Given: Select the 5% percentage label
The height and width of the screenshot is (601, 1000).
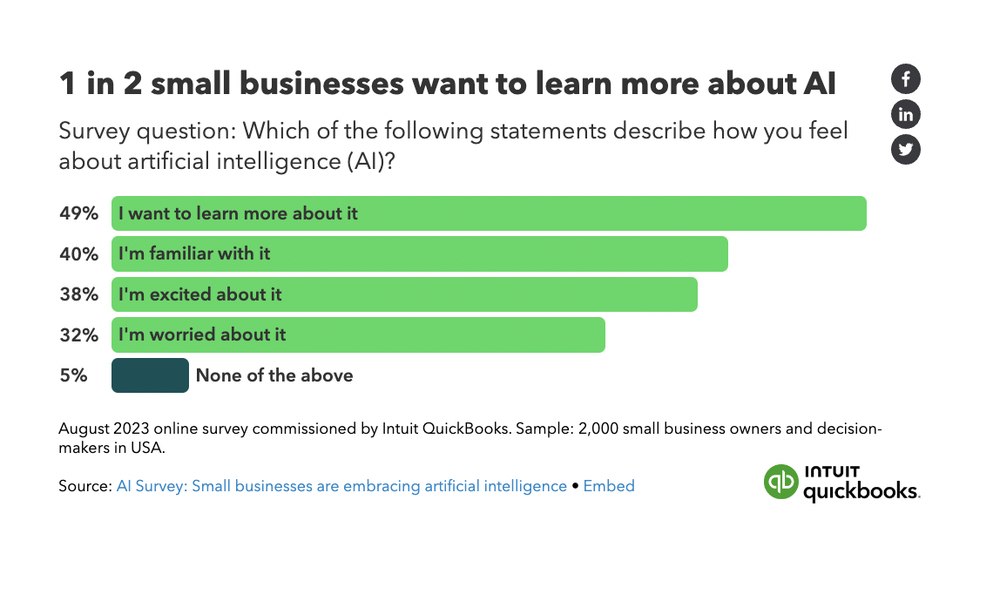Looking at the screenshot, I should pos(75,375).
